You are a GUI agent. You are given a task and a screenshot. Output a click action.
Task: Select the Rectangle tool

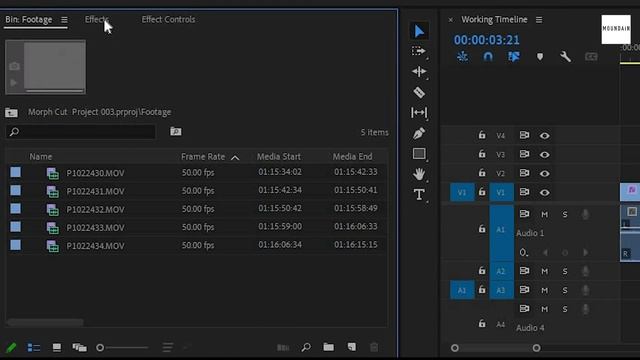tap(419, 153)
